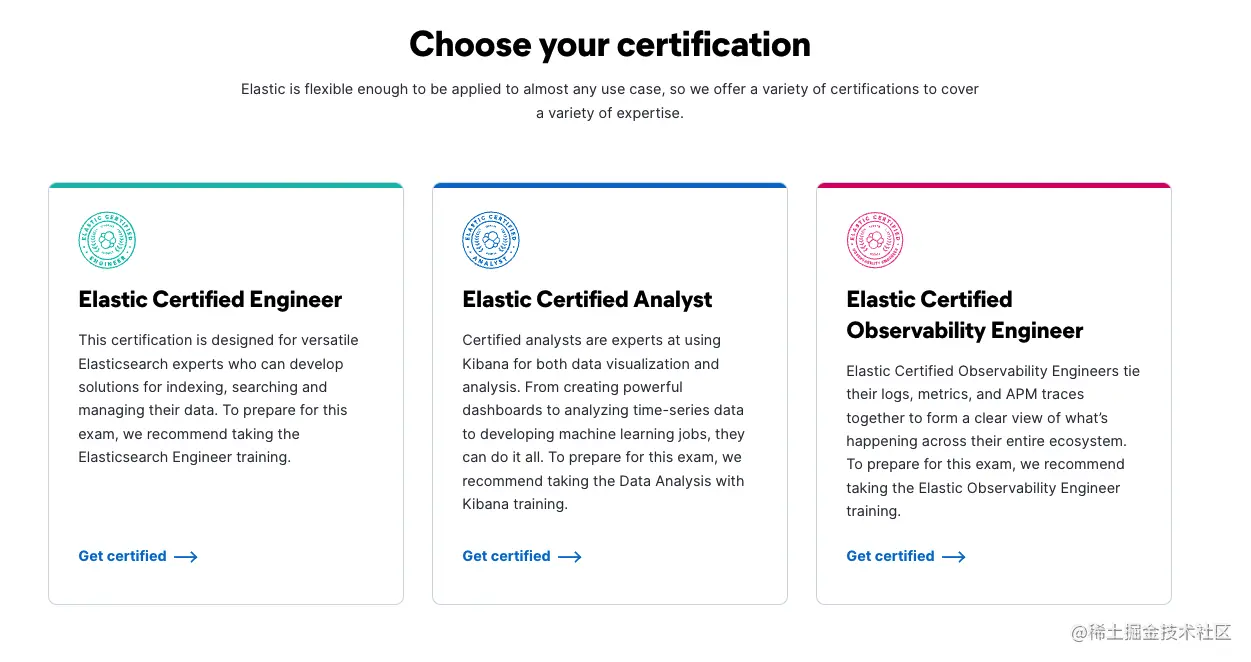1251x662 pixels.
Task: Click the arrow icon in the Observability card
Action: click(954, 557)
